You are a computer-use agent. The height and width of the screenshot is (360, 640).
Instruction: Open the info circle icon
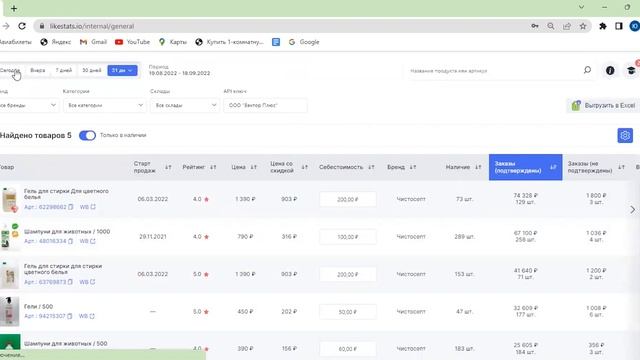pyautogui.click(x=610, y=71)
